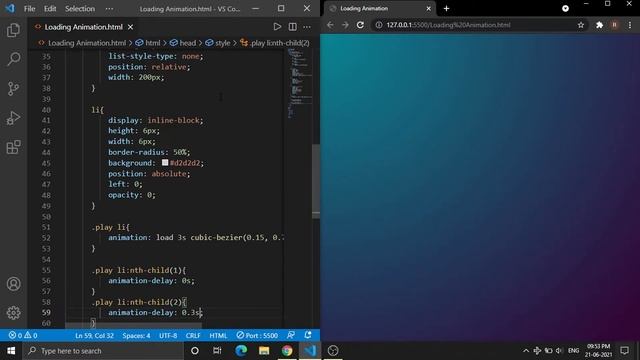Open Windows Action Center notifications
This screenshot has width=640, height=360.
[x=624, y=351]
